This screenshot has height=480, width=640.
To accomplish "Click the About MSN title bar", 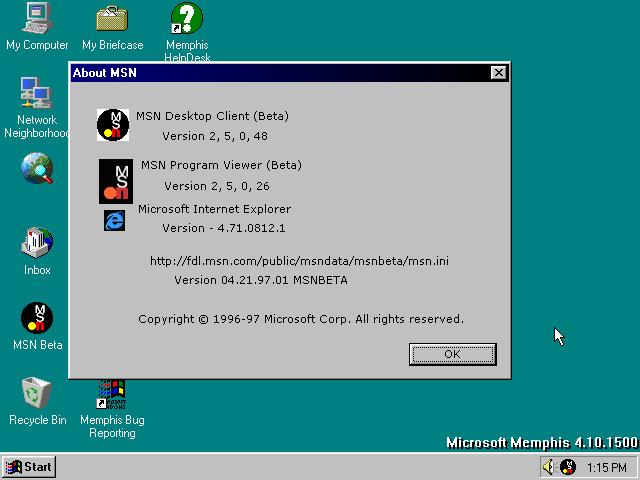I will 289,73.
